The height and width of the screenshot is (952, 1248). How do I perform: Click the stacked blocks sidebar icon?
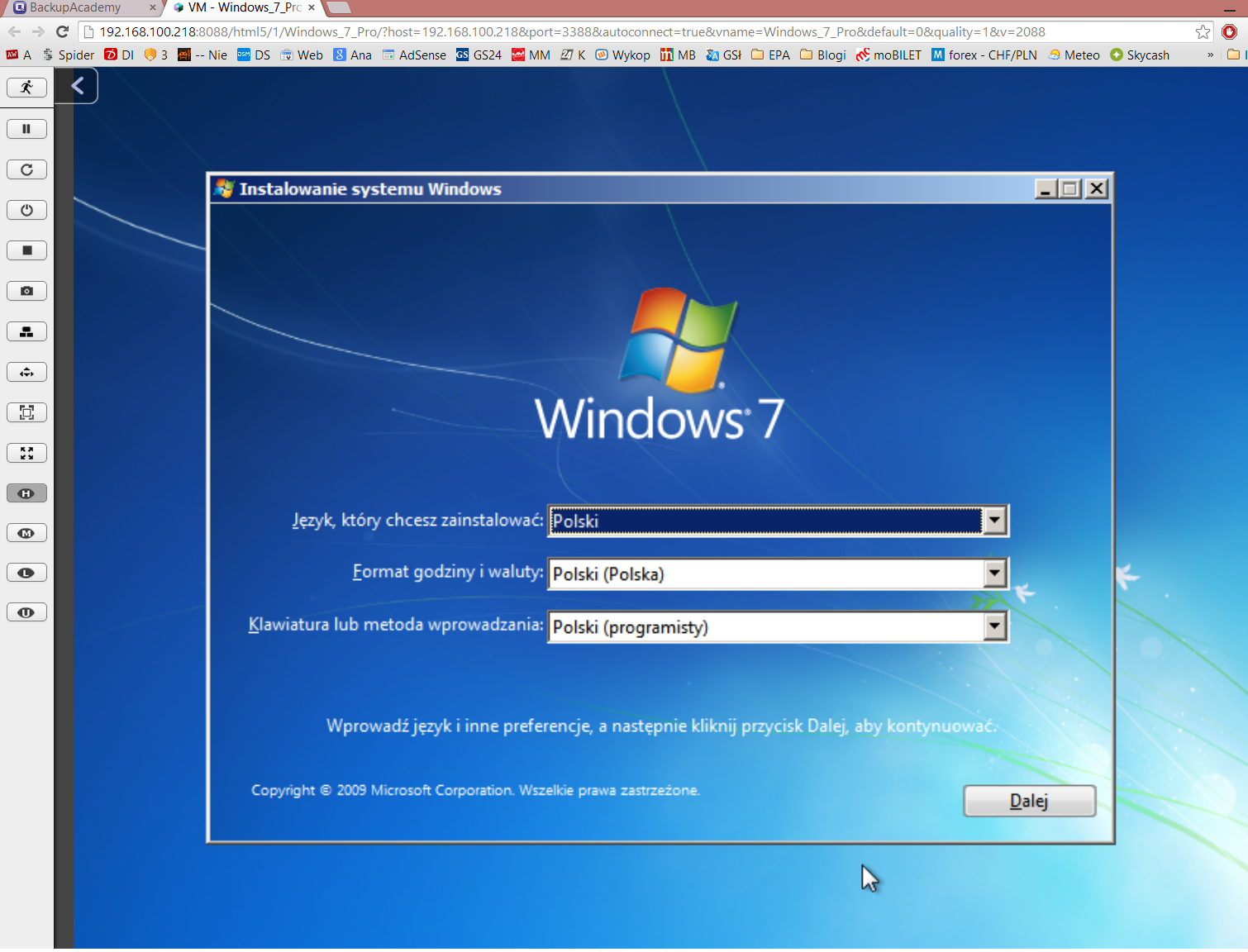(26, 331)
